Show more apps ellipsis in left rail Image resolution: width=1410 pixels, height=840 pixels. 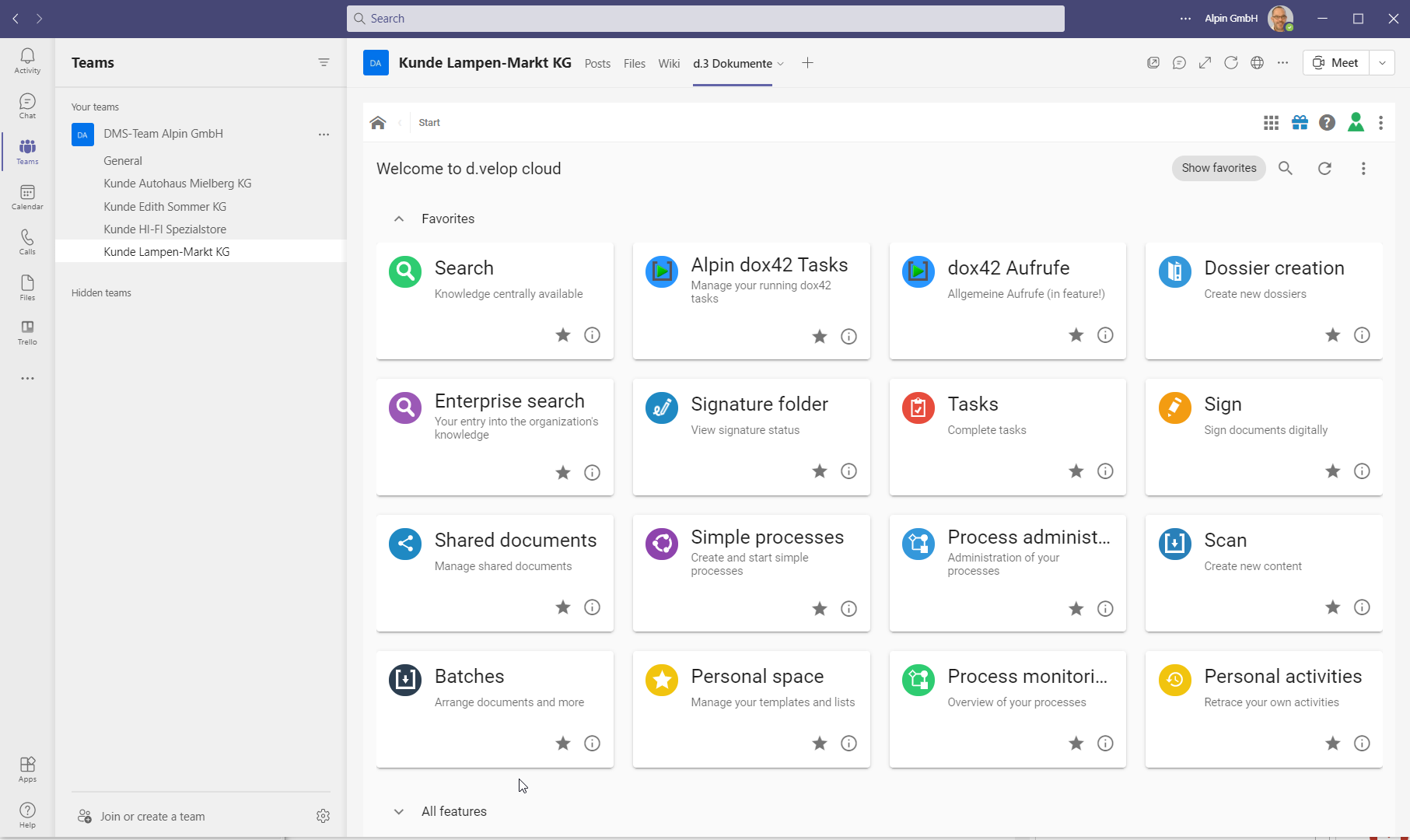[x=27, y=378]
